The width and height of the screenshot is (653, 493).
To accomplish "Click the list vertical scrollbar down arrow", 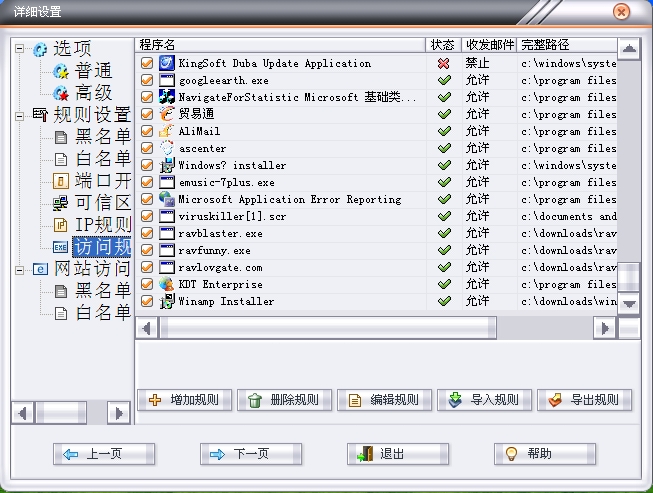I will click(629, 304).
